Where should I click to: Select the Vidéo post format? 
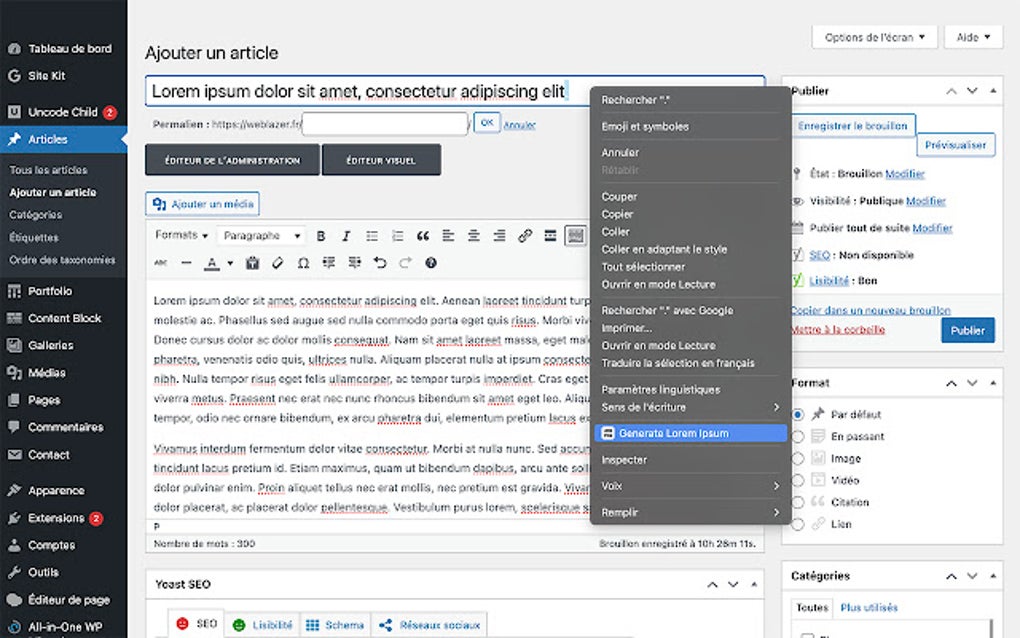click(797, 480)
